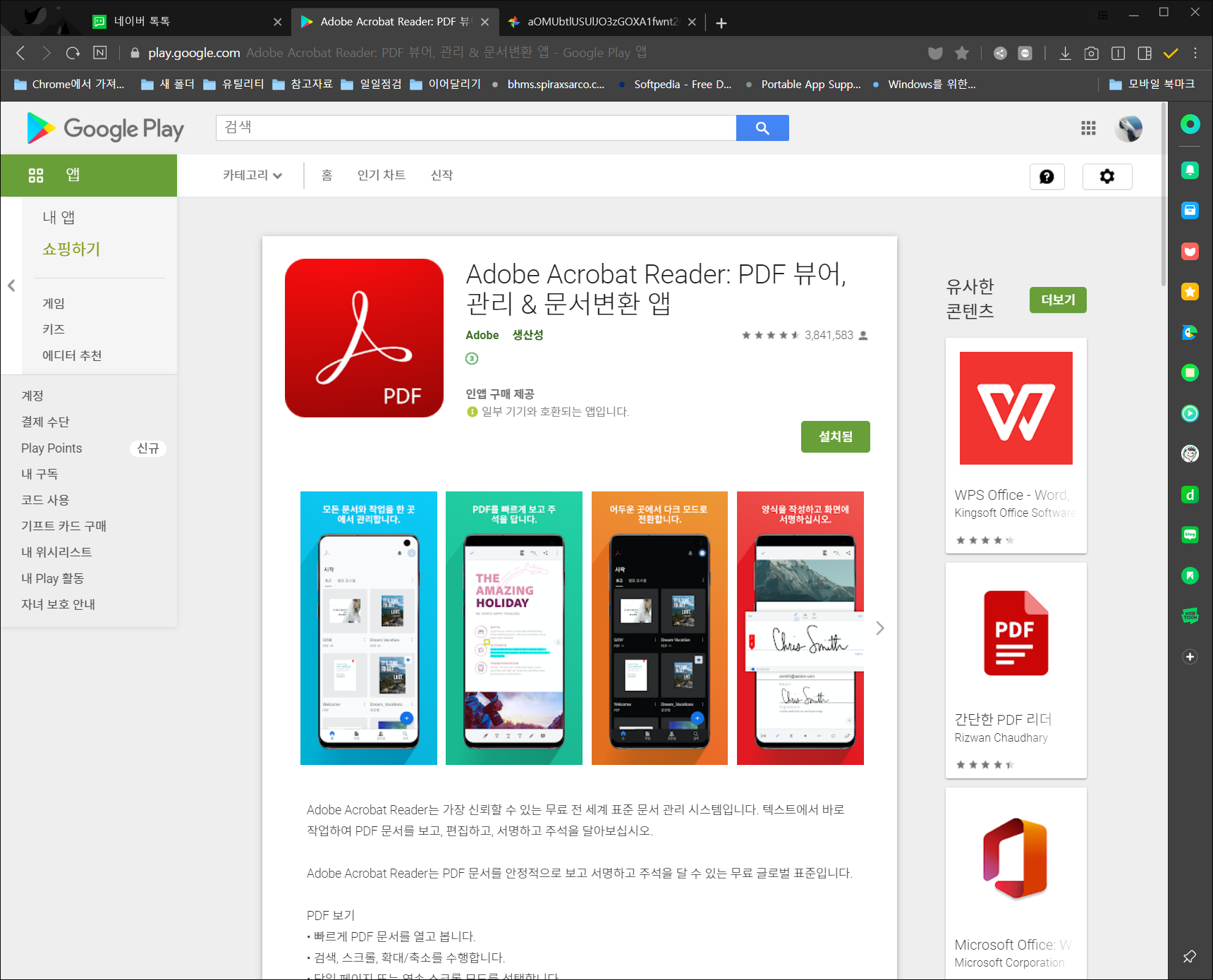Switch to the aOMUbtlUSUlJO3z tab

[602, 22]
